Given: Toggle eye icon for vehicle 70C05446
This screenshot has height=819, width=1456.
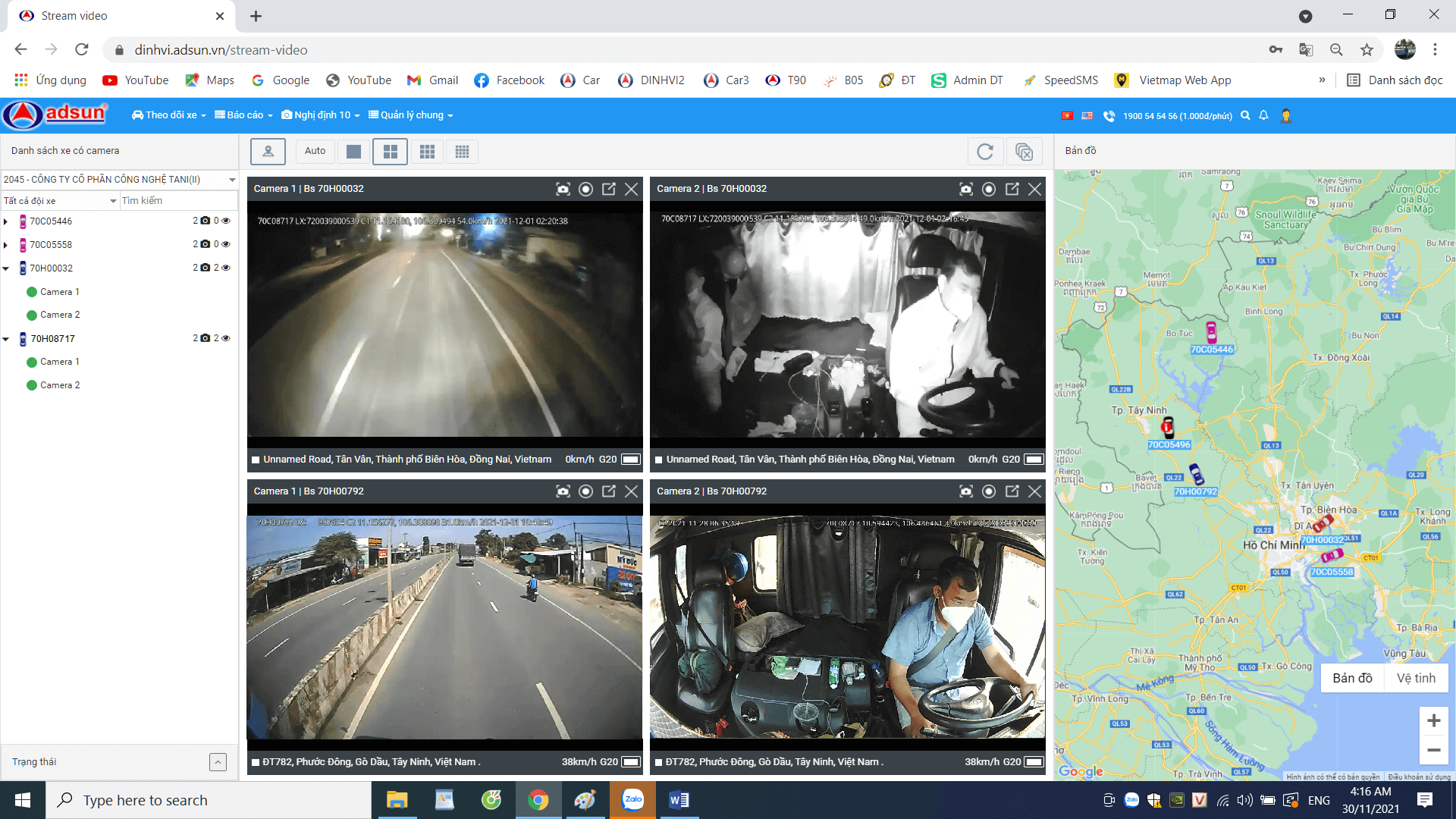Looking at the screenshot, I should (226, 221).
